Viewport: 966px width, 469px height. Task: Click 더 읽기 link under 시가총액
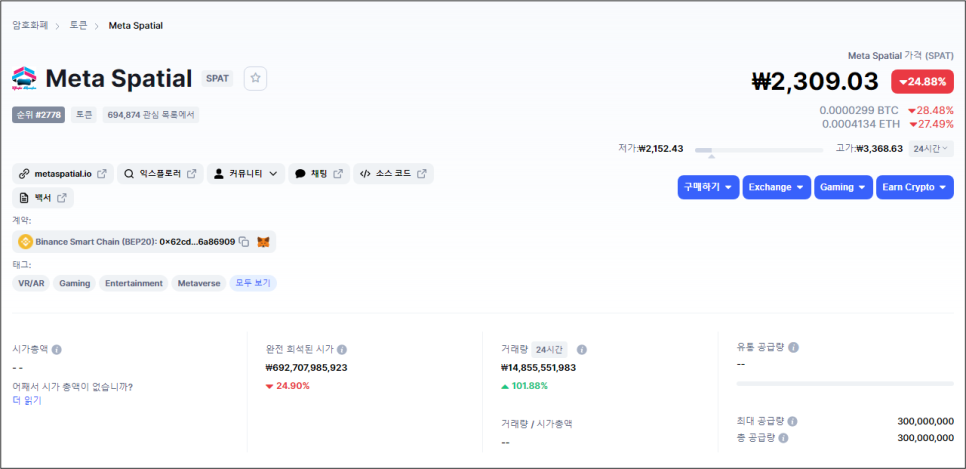[27, 400]
